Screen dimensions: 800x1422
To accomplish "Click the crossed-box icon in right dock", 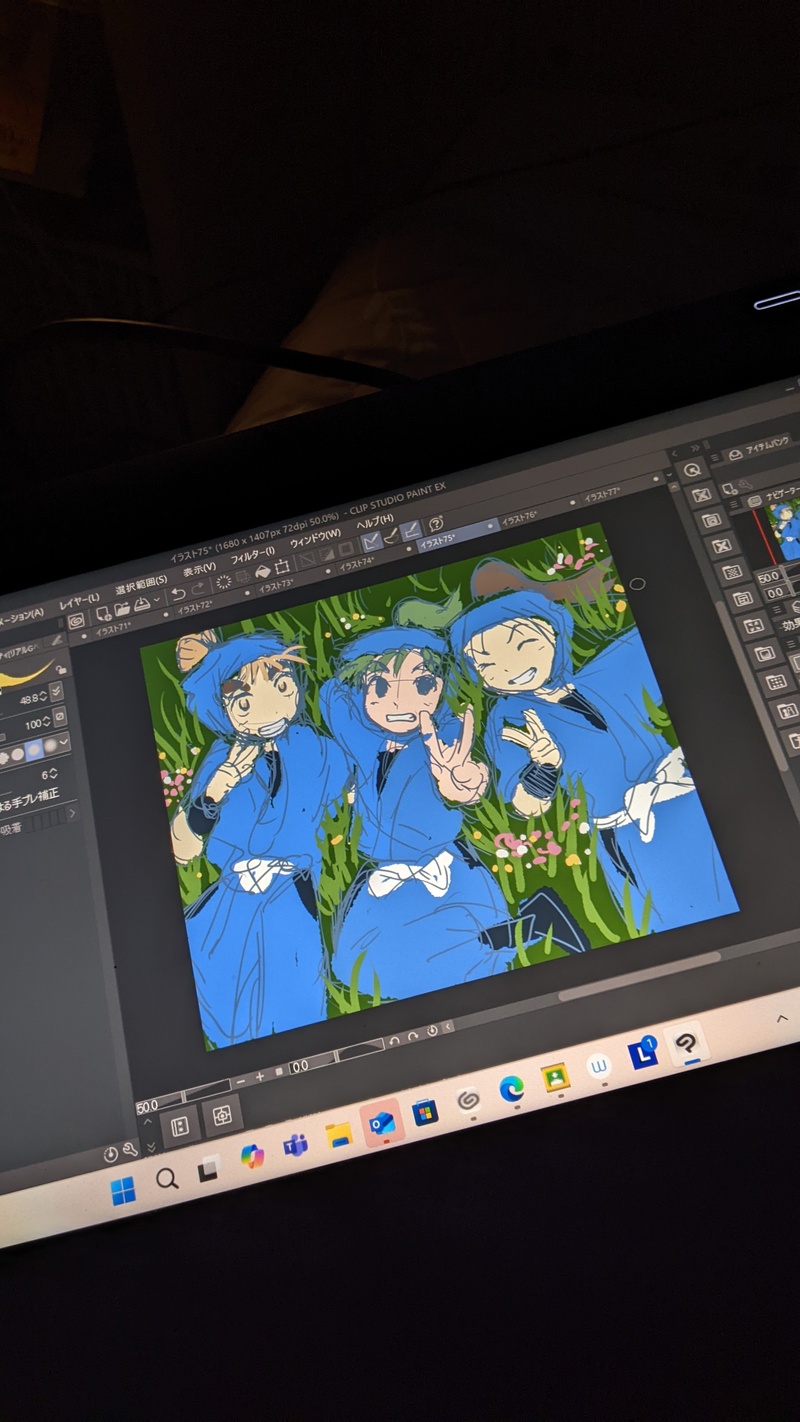I will point(721,546).
